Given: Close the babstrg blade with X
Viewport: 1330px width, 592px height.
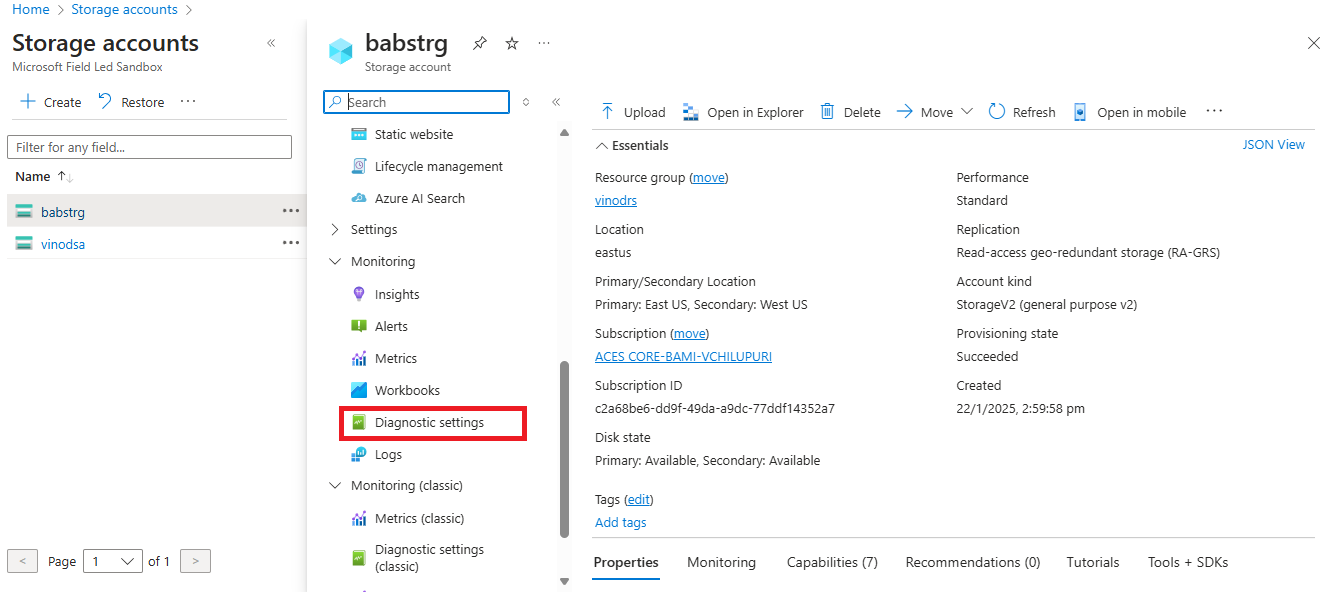Looking at the screenshot, I should click(1314, 43).
